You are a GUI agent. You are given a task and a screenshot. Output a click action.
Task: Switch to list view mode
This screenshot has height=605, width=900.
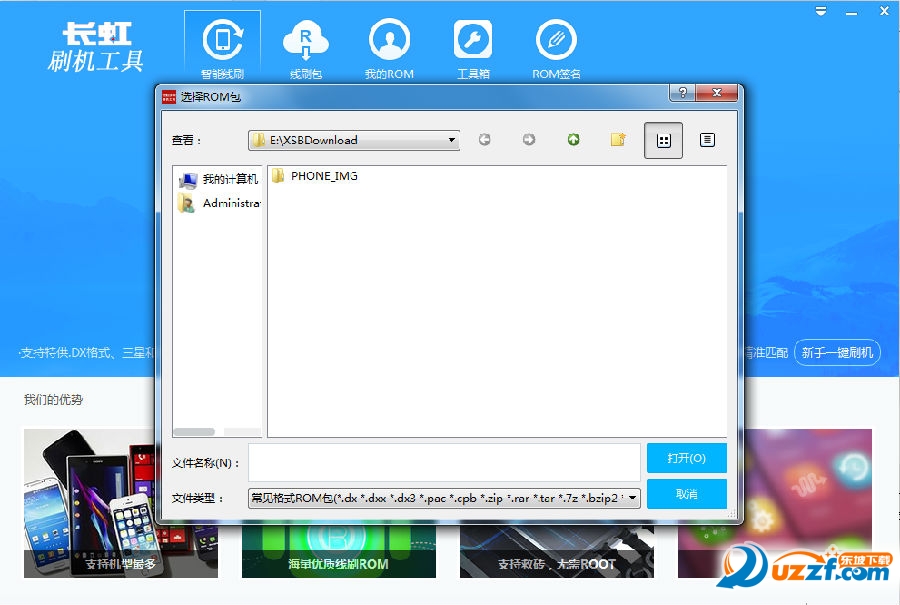663,140
